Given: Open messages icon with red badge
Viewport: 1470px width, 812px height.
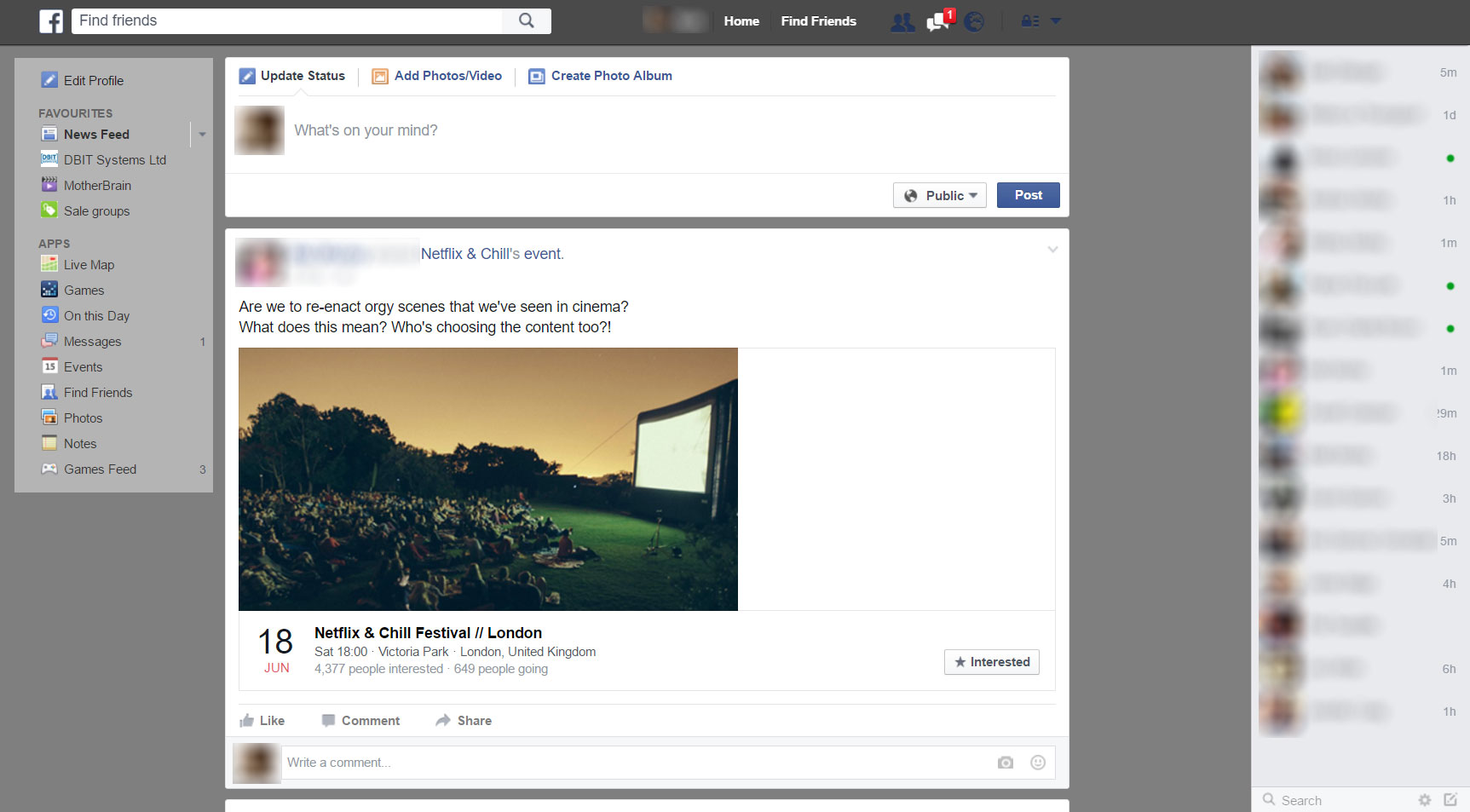Looking at the screenshot, I should (x=939, y=20).
